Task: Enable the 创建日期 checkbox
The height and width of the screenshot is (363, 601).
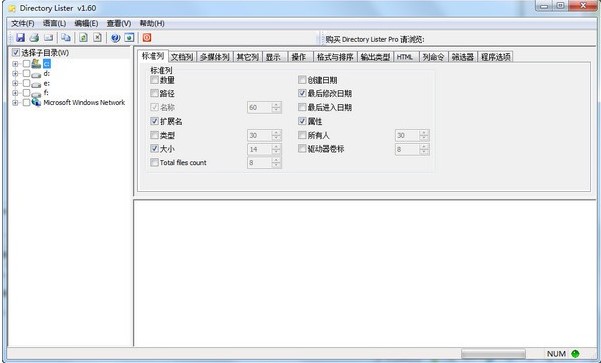Action: tap(302, 80)
